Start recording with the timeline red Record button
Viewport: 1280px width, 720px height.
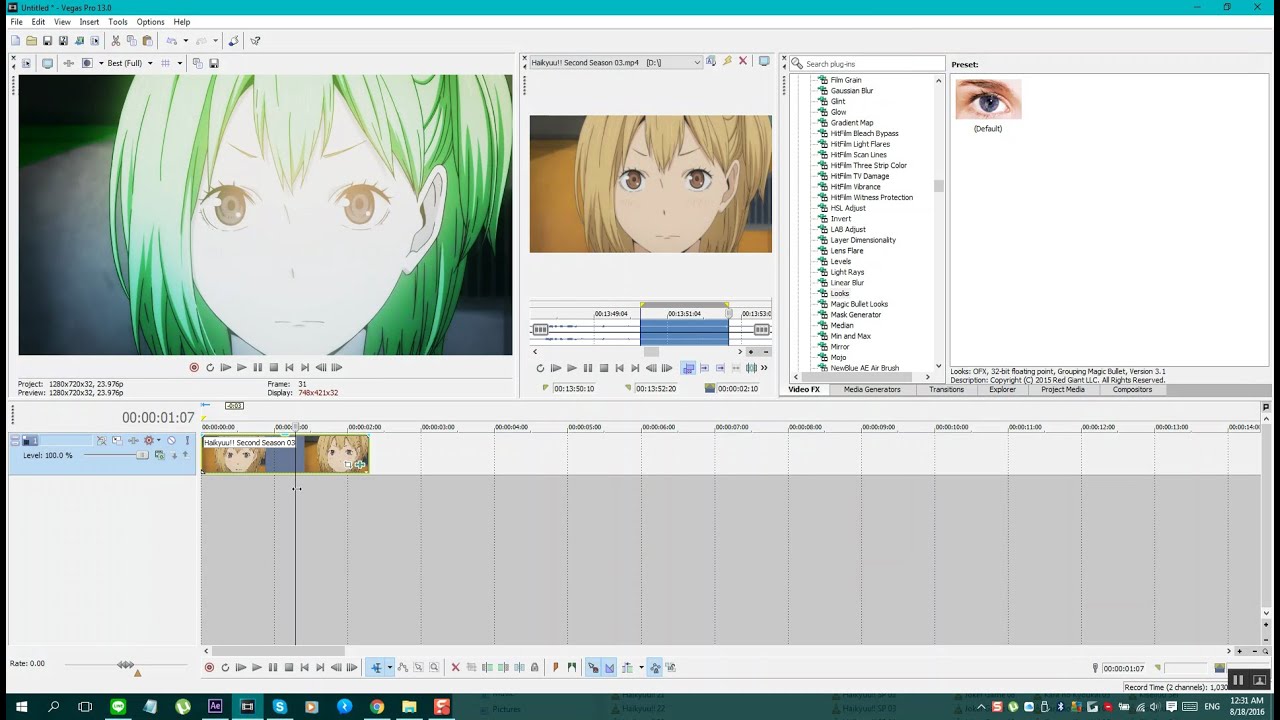point(209,667)
